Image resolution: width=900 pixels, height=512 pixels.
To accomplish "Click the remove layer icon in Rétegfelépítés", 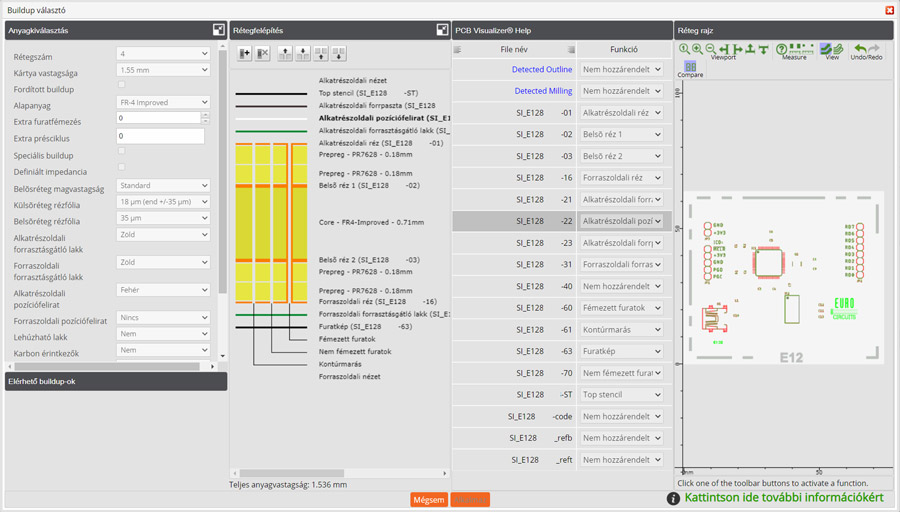I will pyautogui.click(x=263, y=53).
